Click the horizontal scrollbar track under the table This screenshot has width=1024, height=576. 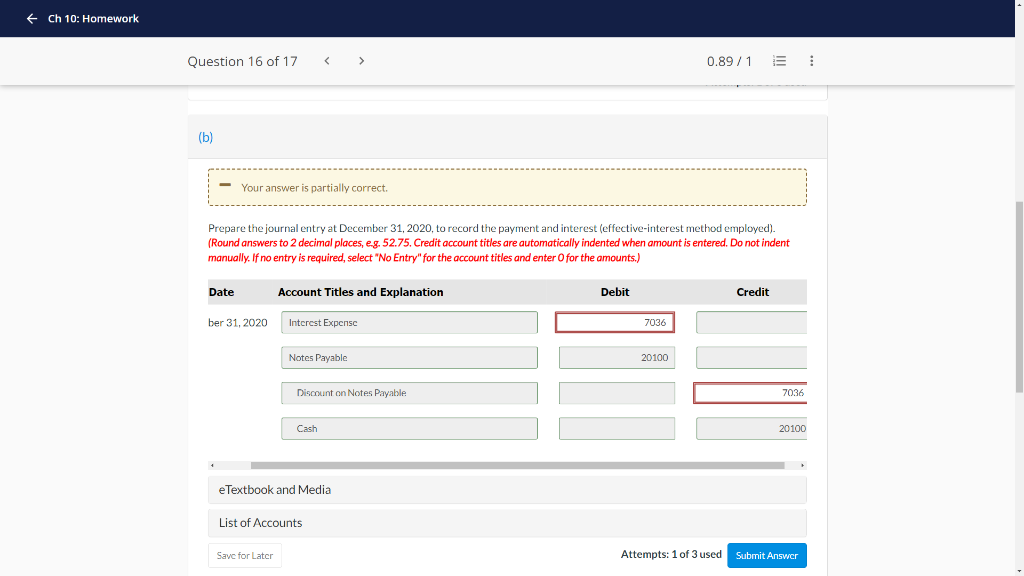click(517, 466)
